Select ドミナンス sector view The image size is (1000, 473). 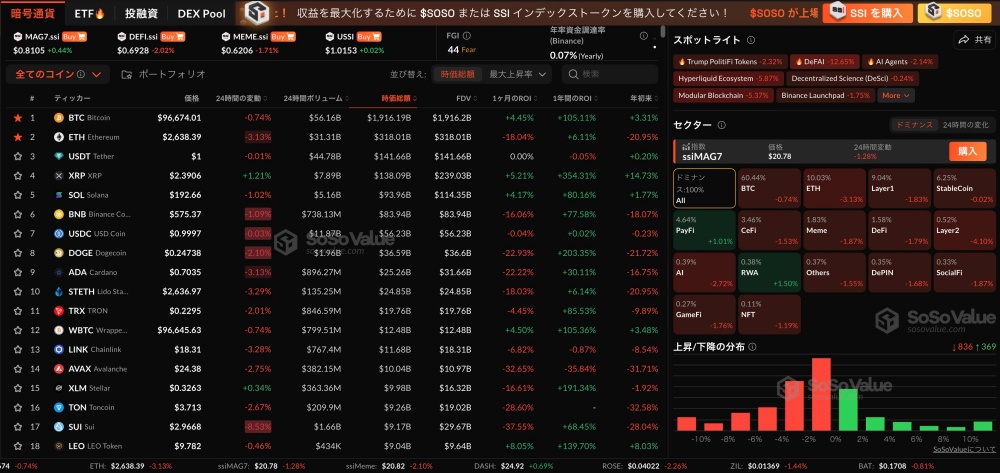[915, 125]
